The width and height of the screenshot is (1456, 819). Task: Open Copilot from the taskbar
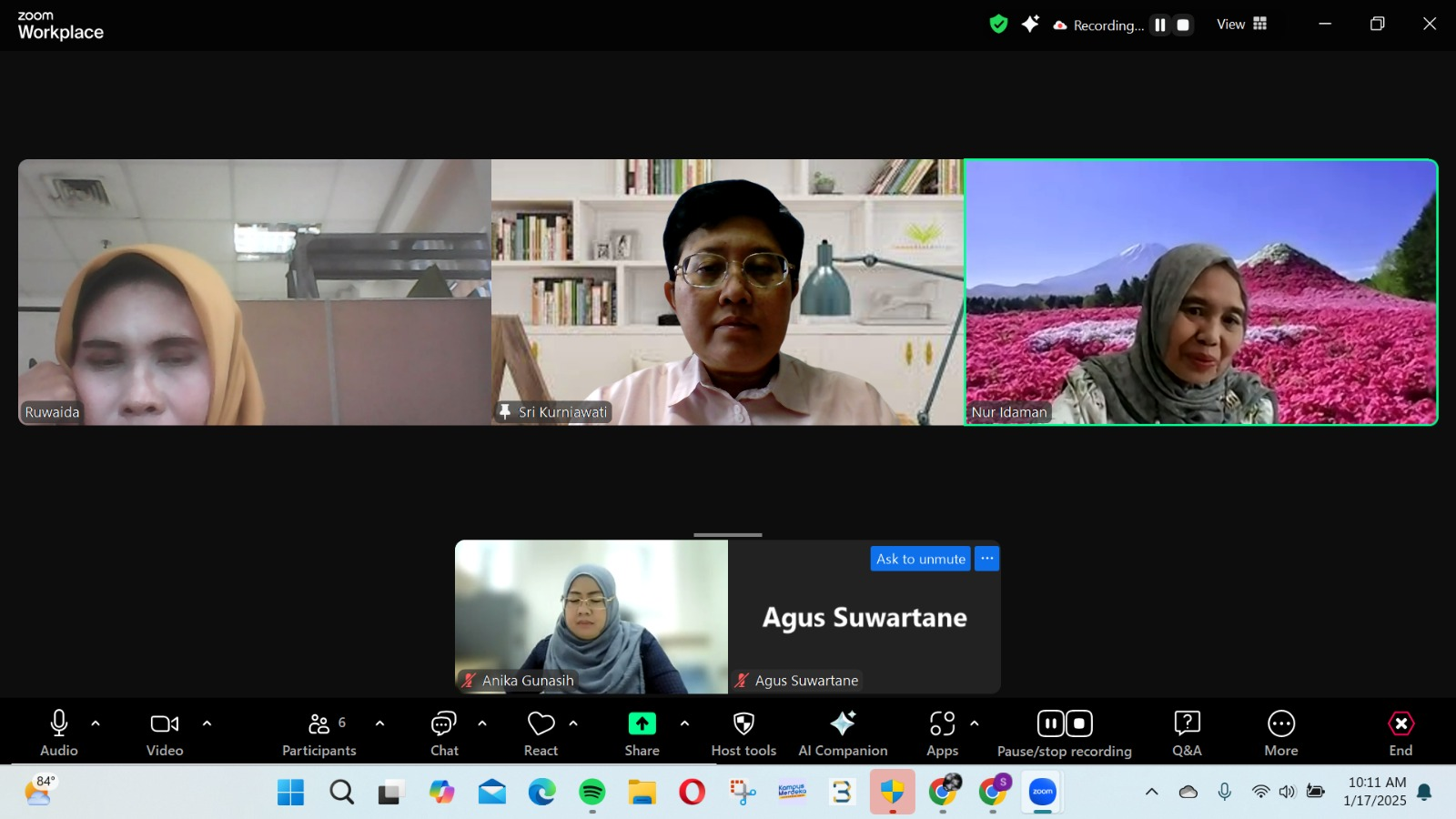coord(442,793)
